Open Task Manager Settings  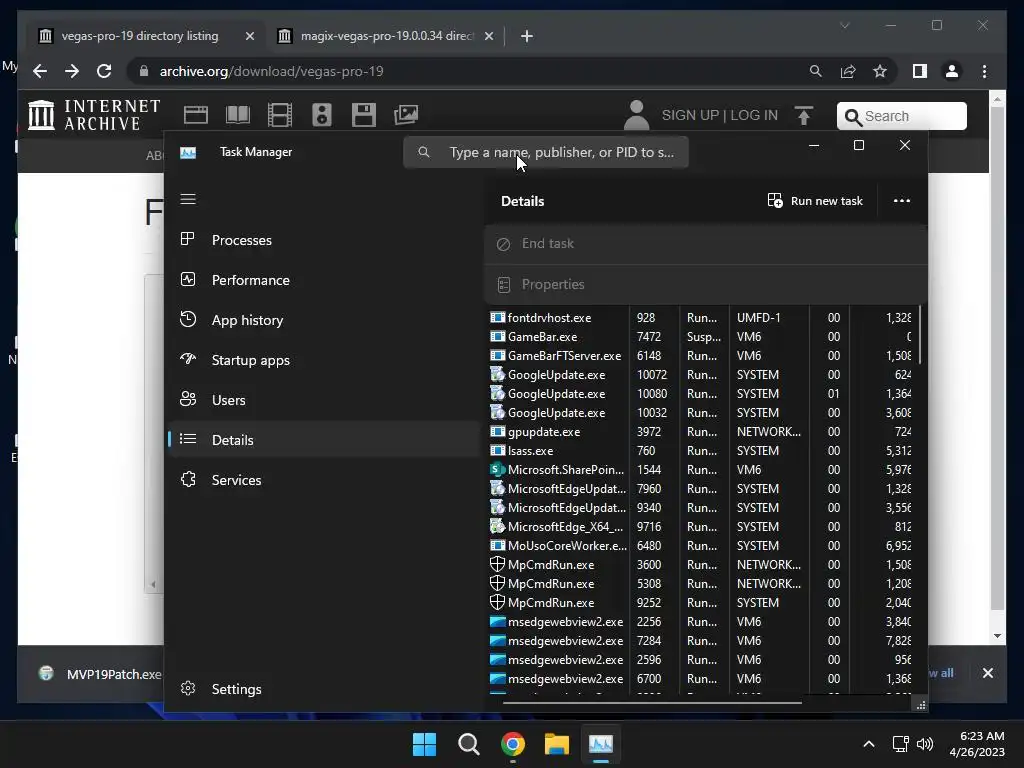[323, 689]
